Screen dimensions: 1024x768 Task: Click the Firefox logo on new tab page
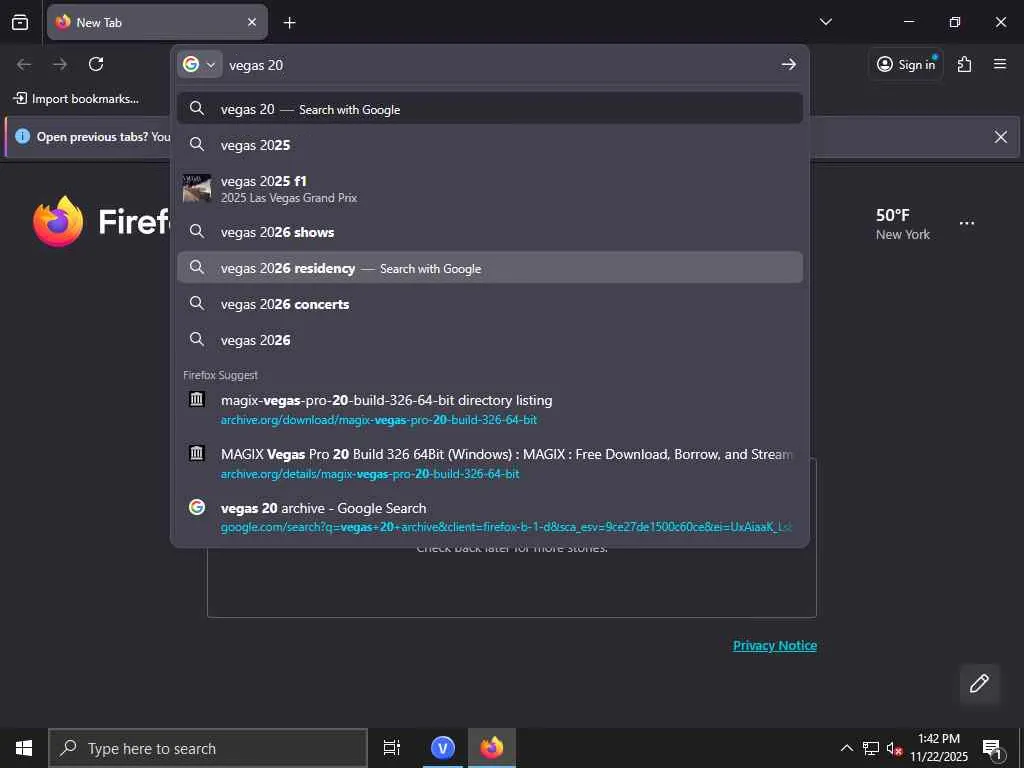pos(58,222)
